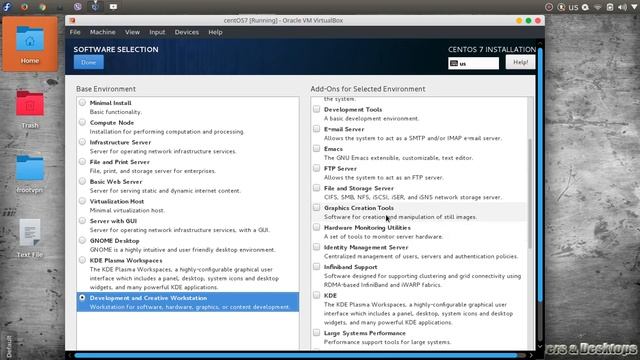Click the chat bubble icon in the tray
Viewport: 640px width, 360px height.
coord(585,7)
